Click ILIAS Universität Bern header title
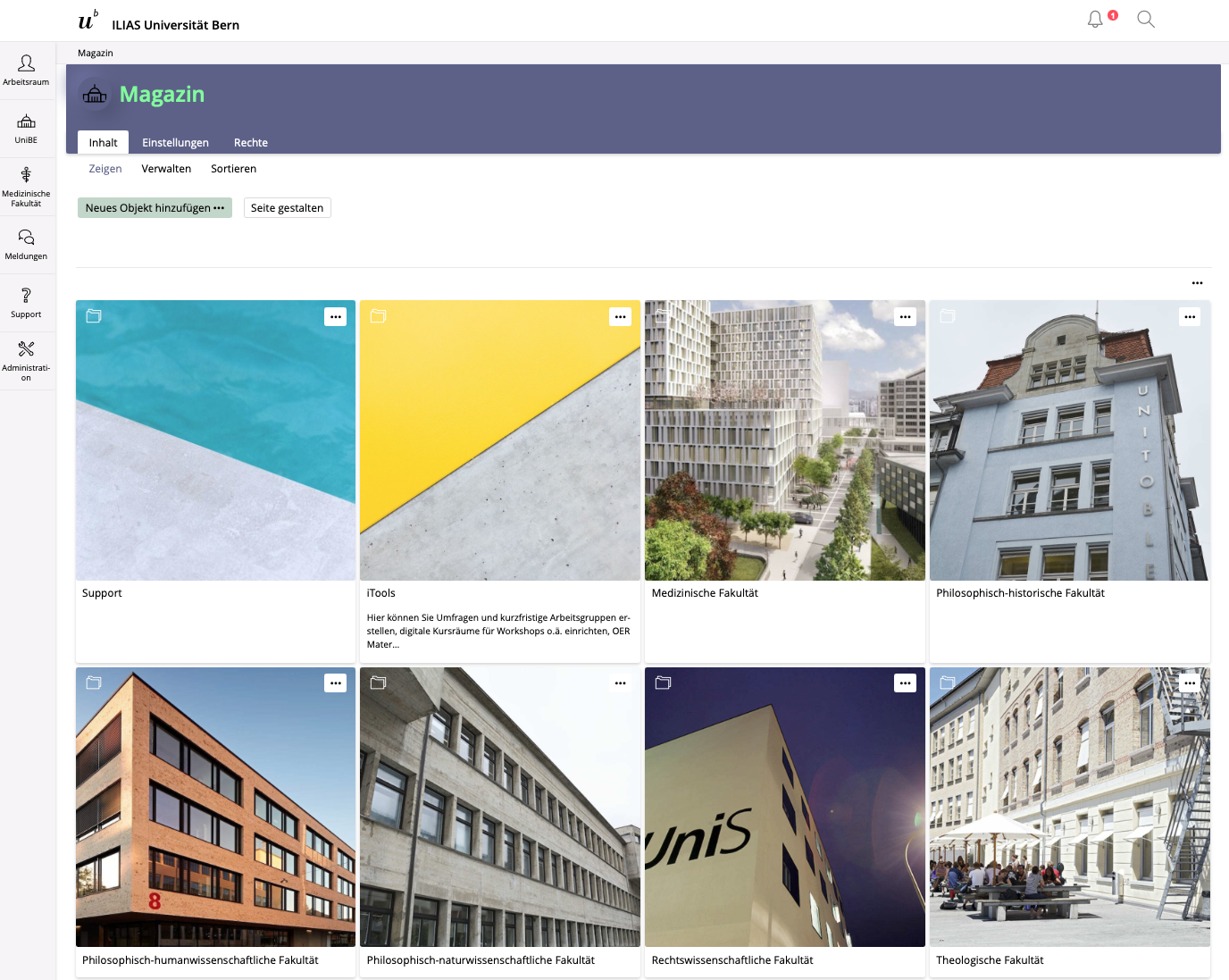This screenshot has width=1229, height=980. 175,25
